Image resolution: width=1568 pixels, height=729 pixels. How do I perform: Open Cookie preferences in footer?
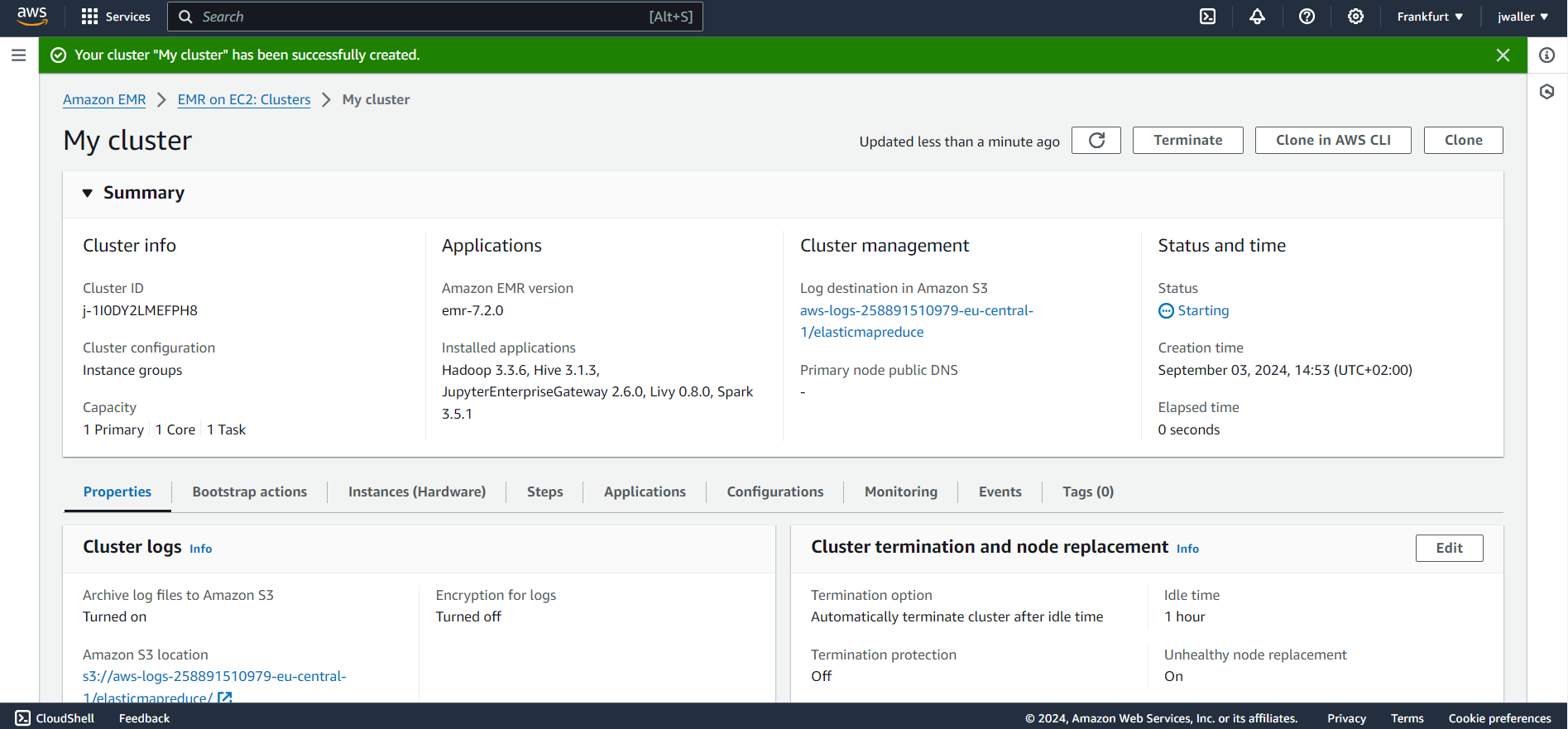[x=1499, y=718]
